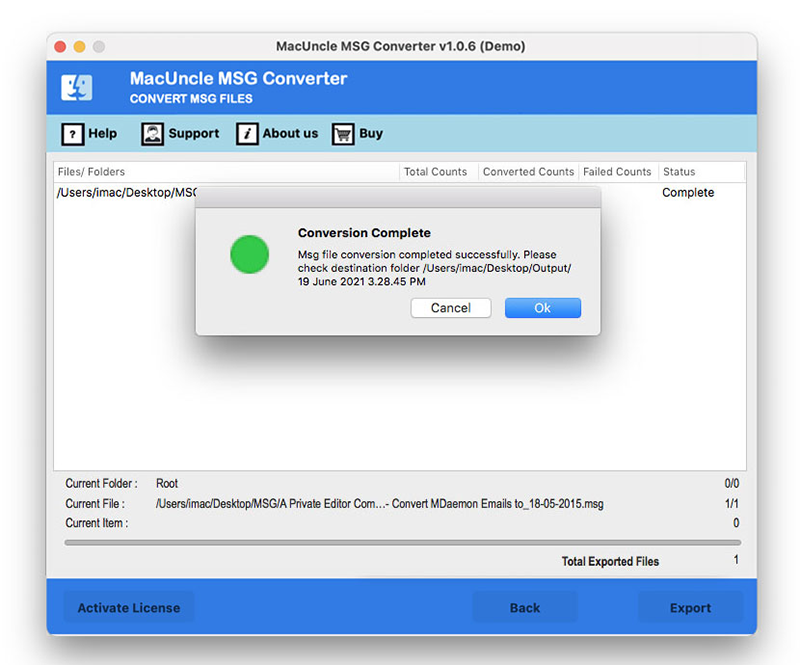Confirm the dialog with Ok
The height and width of the screenshot is (665, 800).
click(543, 308)
